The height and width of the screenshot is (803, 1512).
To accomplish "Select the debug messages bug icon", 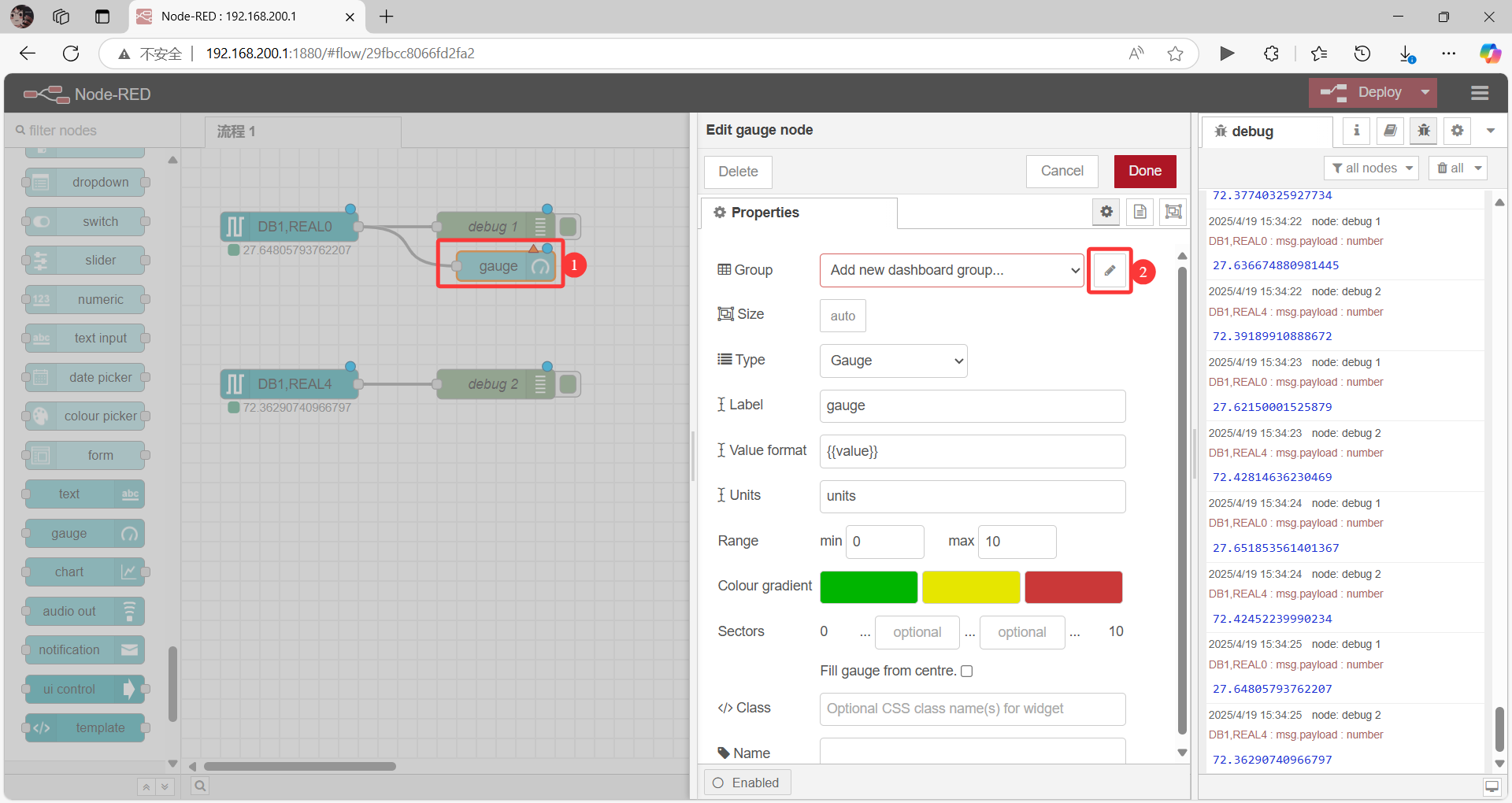I will (x=1423, y=131).
